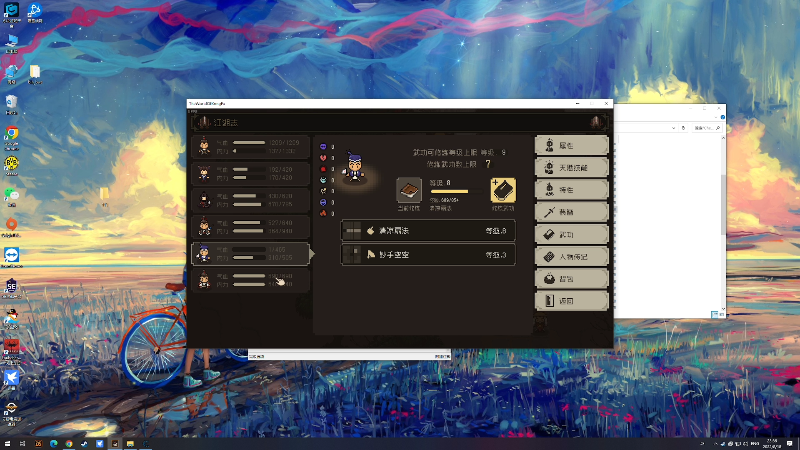The width and height of the screenshot is (800, 450).
Task: Open the Equipment menu with sword icon
Action: point(571,212)
